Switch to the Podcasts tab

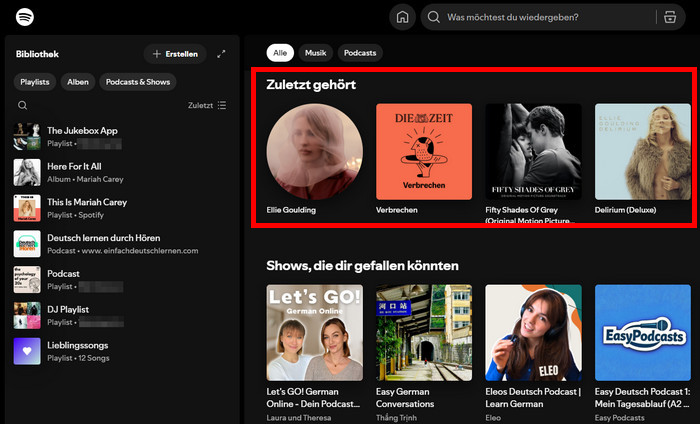tap(360, 53)
